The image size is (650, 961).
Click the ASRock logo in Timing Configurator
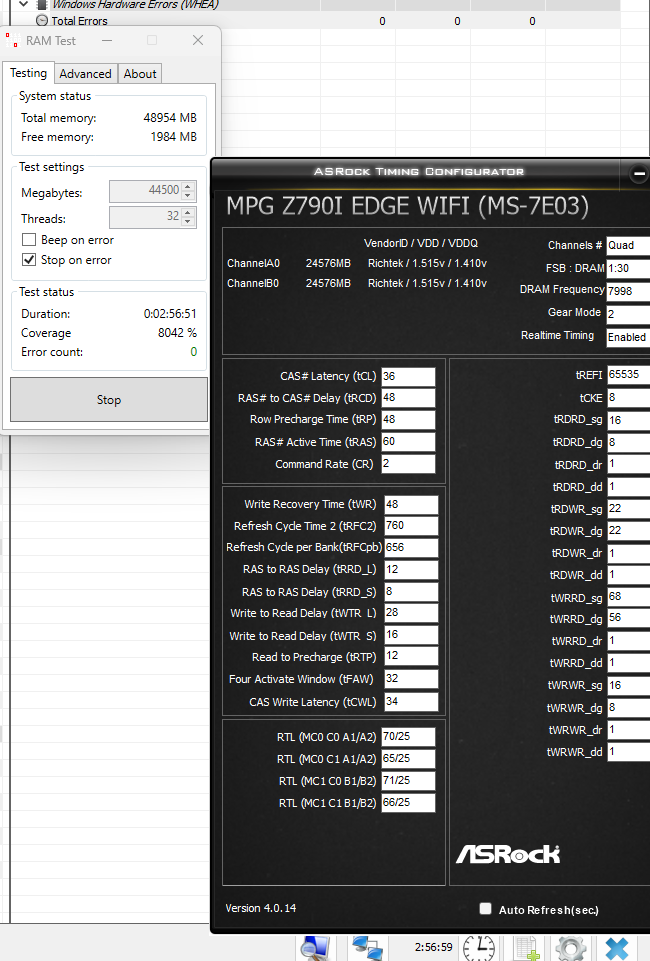508,854
